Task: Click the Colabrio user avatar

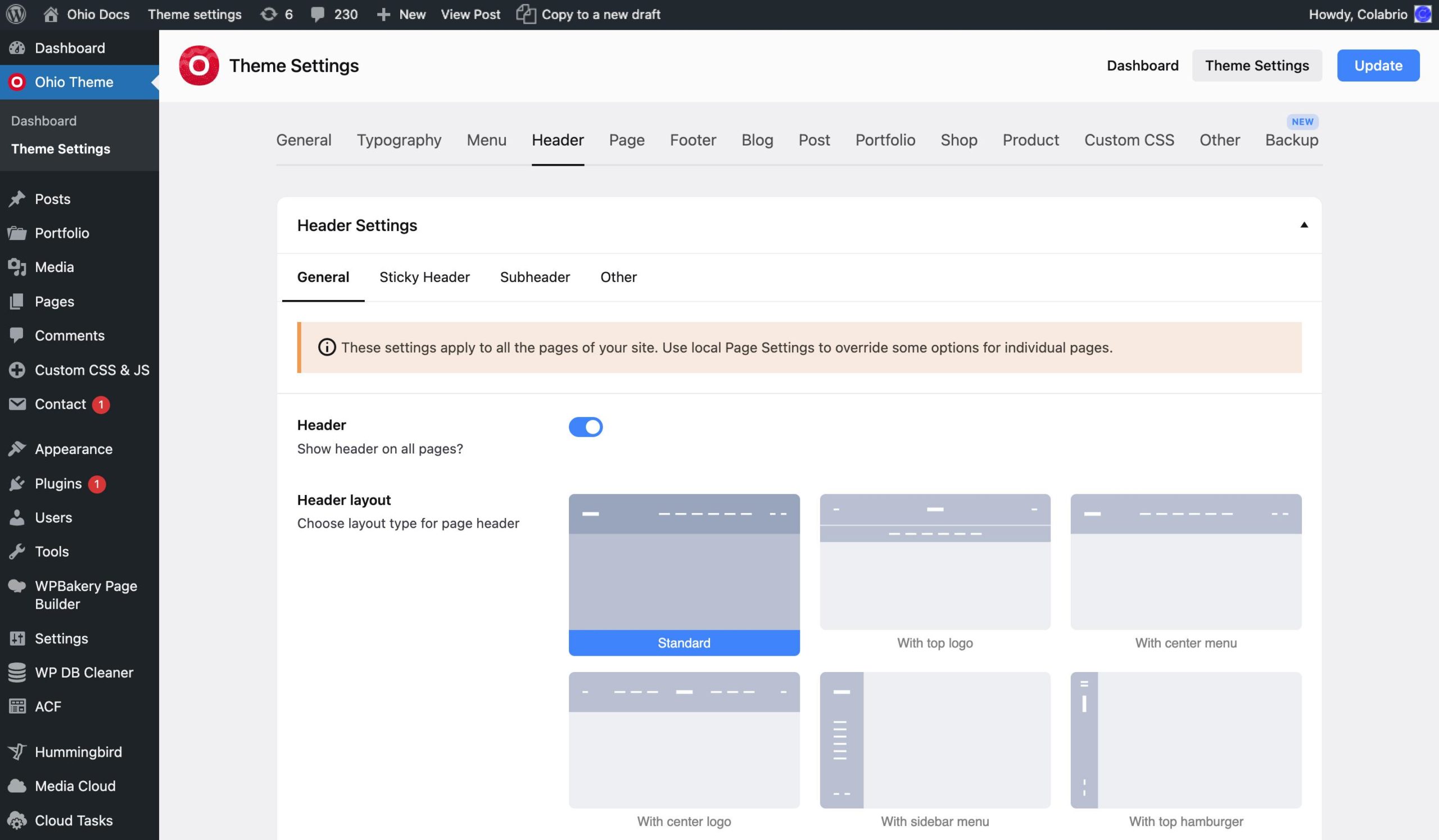Action: [1423, 14]
